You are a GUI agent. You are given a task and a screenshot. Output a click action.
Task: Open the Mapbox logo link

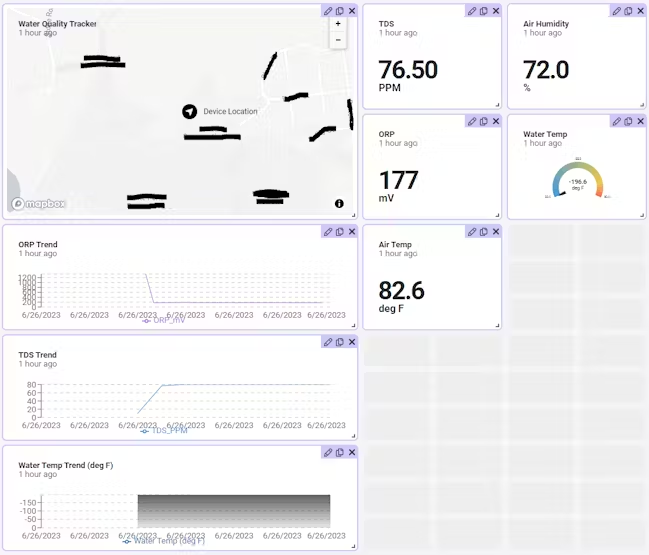[x=39, y=204]
